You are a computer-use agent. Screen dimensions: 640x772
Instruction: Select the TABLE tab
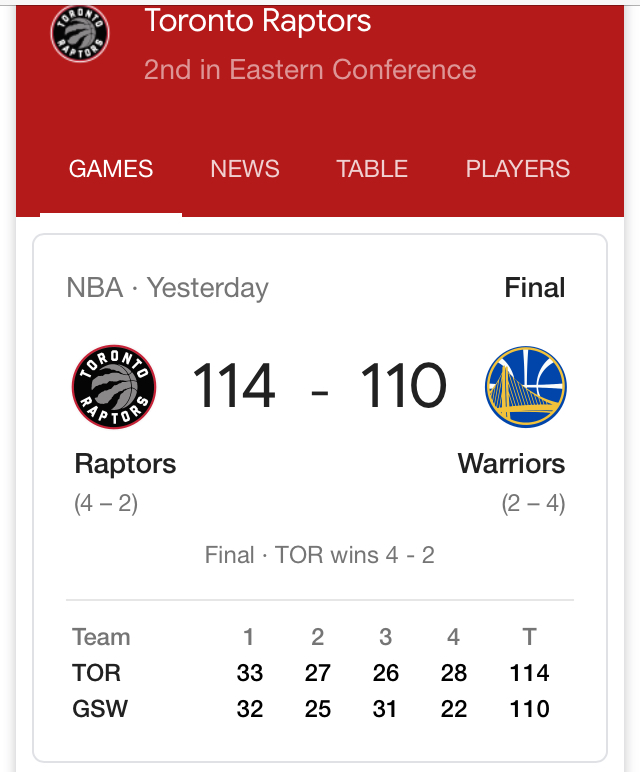372,169
